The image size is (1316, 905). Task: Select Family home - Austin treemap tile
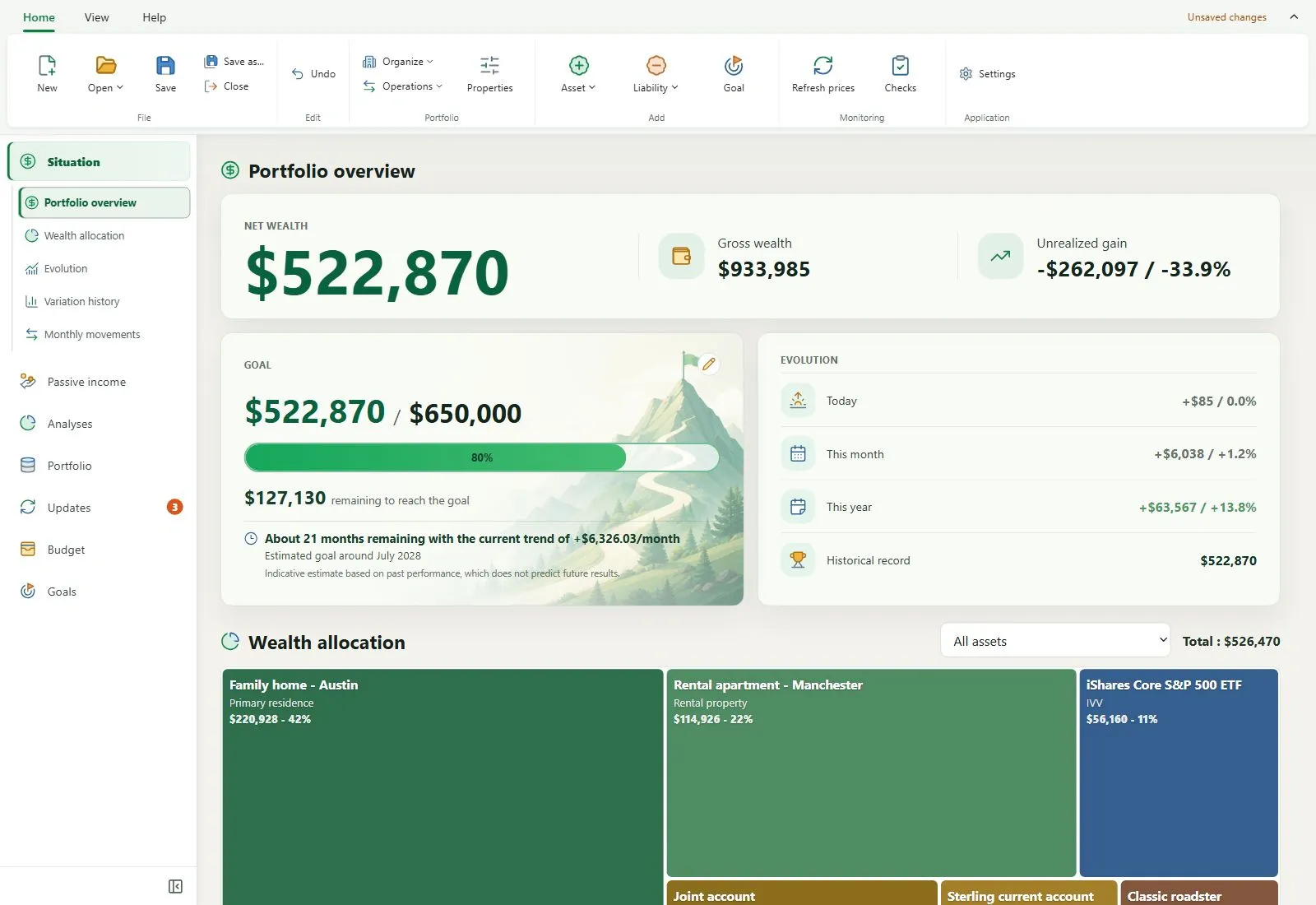443,787
